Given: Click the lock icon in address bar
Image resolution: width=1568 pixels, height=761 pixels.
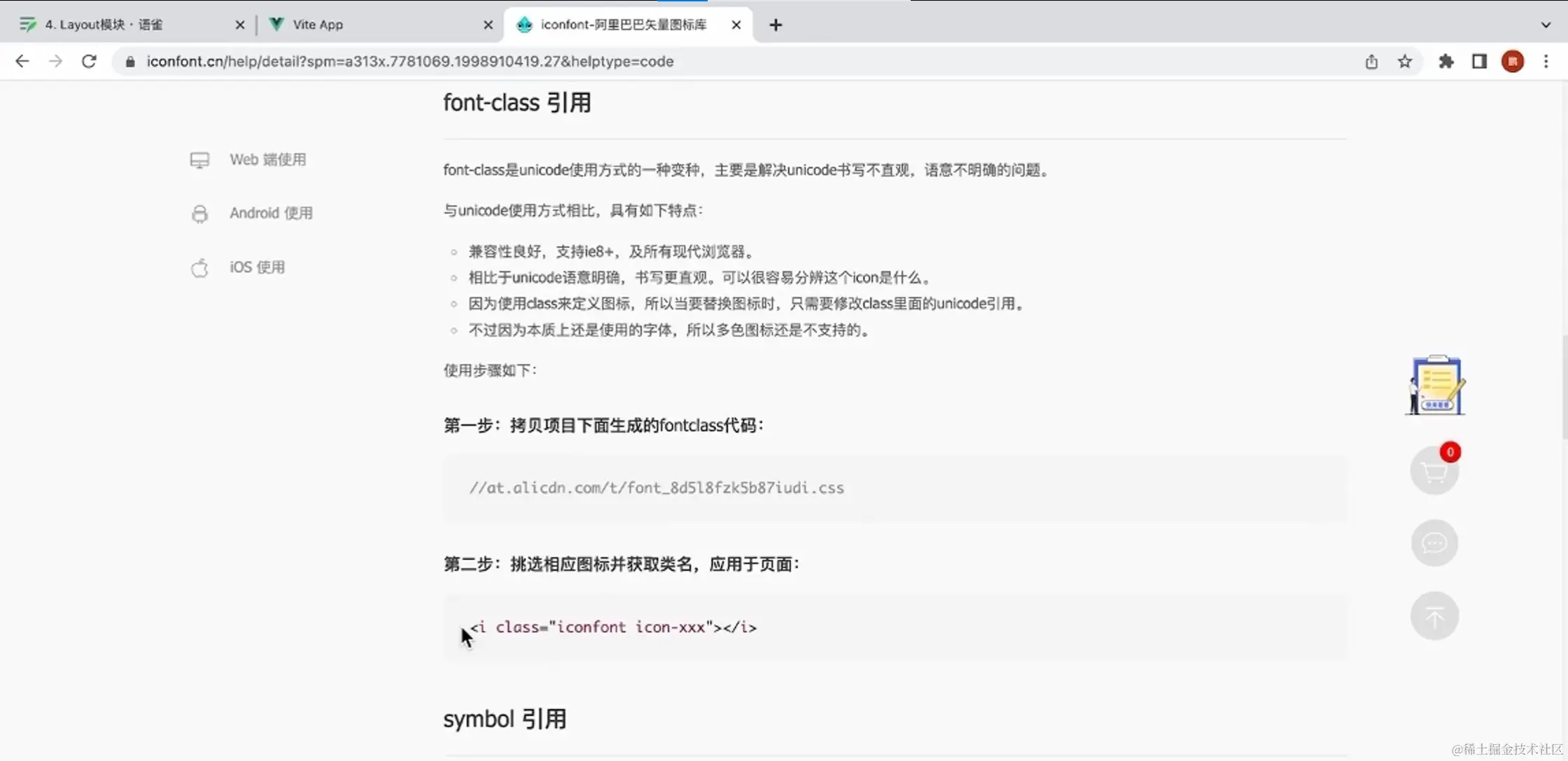Looking at the screenshot, I should coord(129,62).
